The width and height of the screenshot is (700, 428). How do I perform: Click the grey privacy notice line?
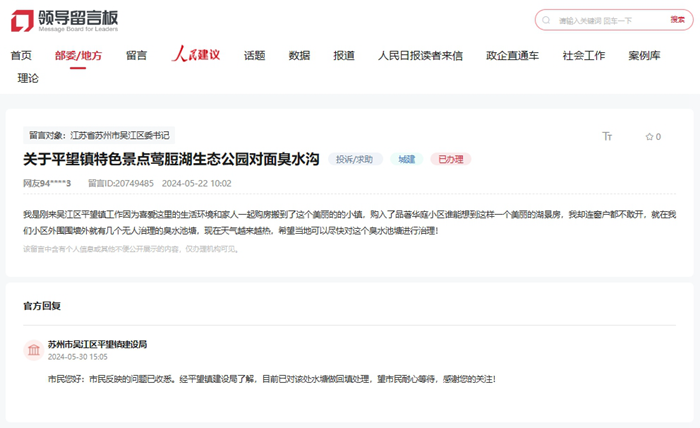pos(132,249)
